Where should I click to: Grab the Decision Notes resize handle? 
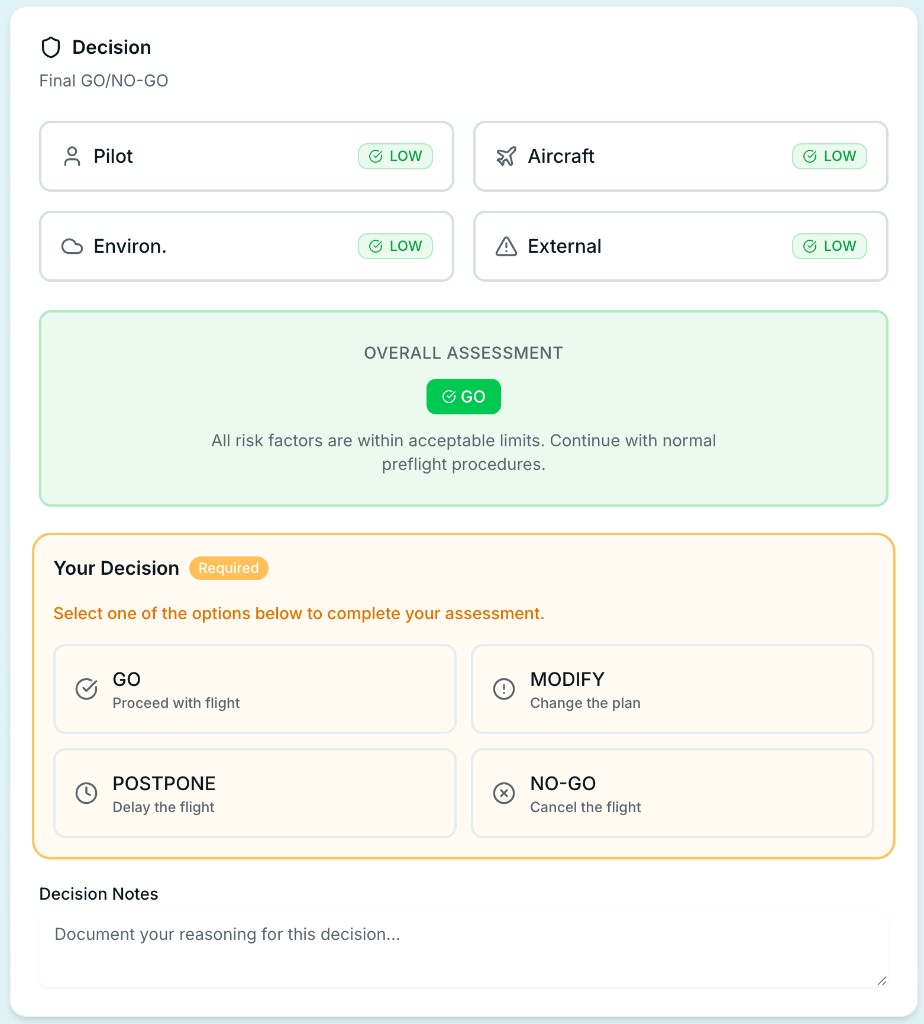coord(882,980)
